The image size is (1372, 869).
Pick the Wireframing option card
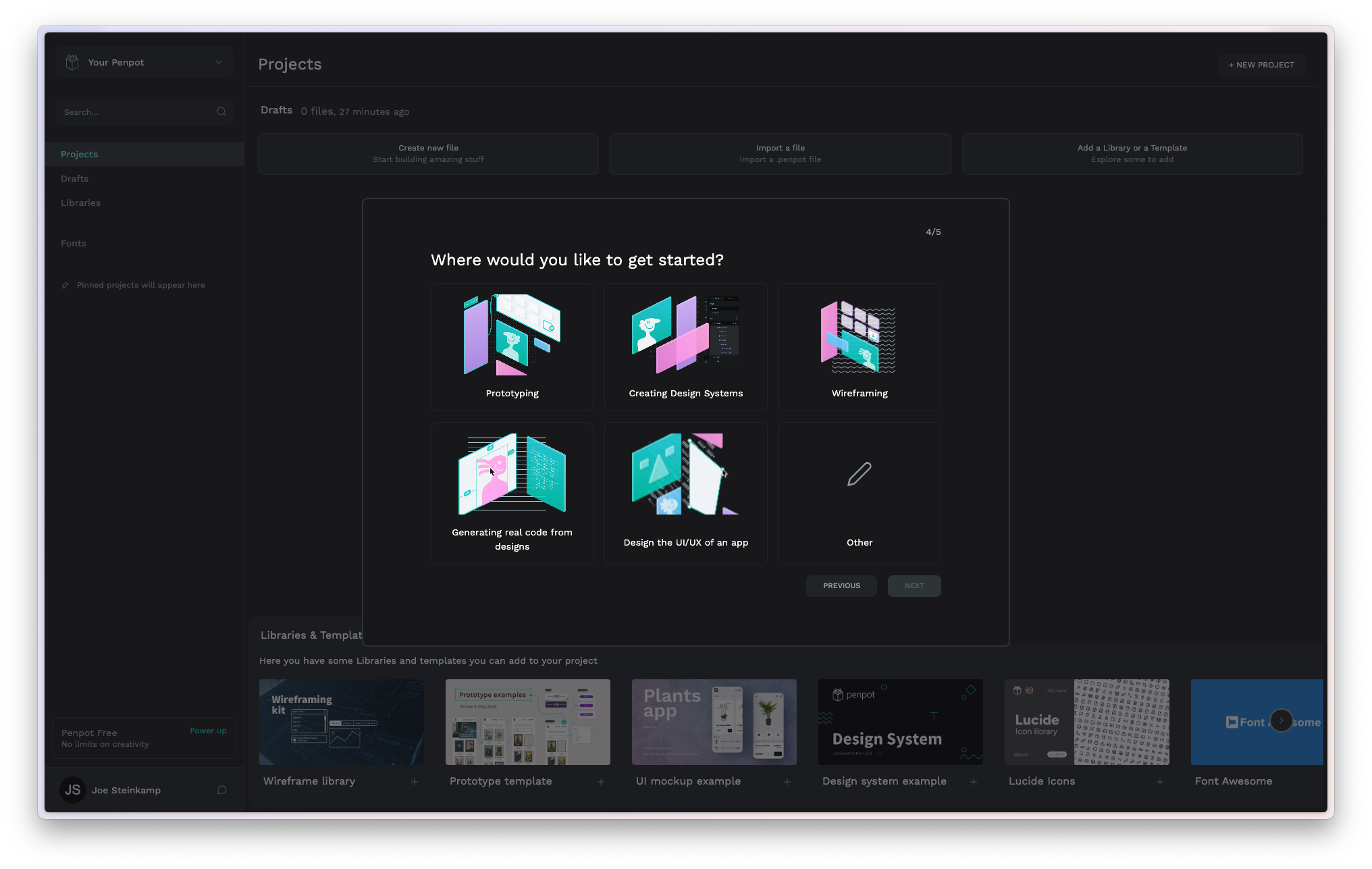(859, 346)
